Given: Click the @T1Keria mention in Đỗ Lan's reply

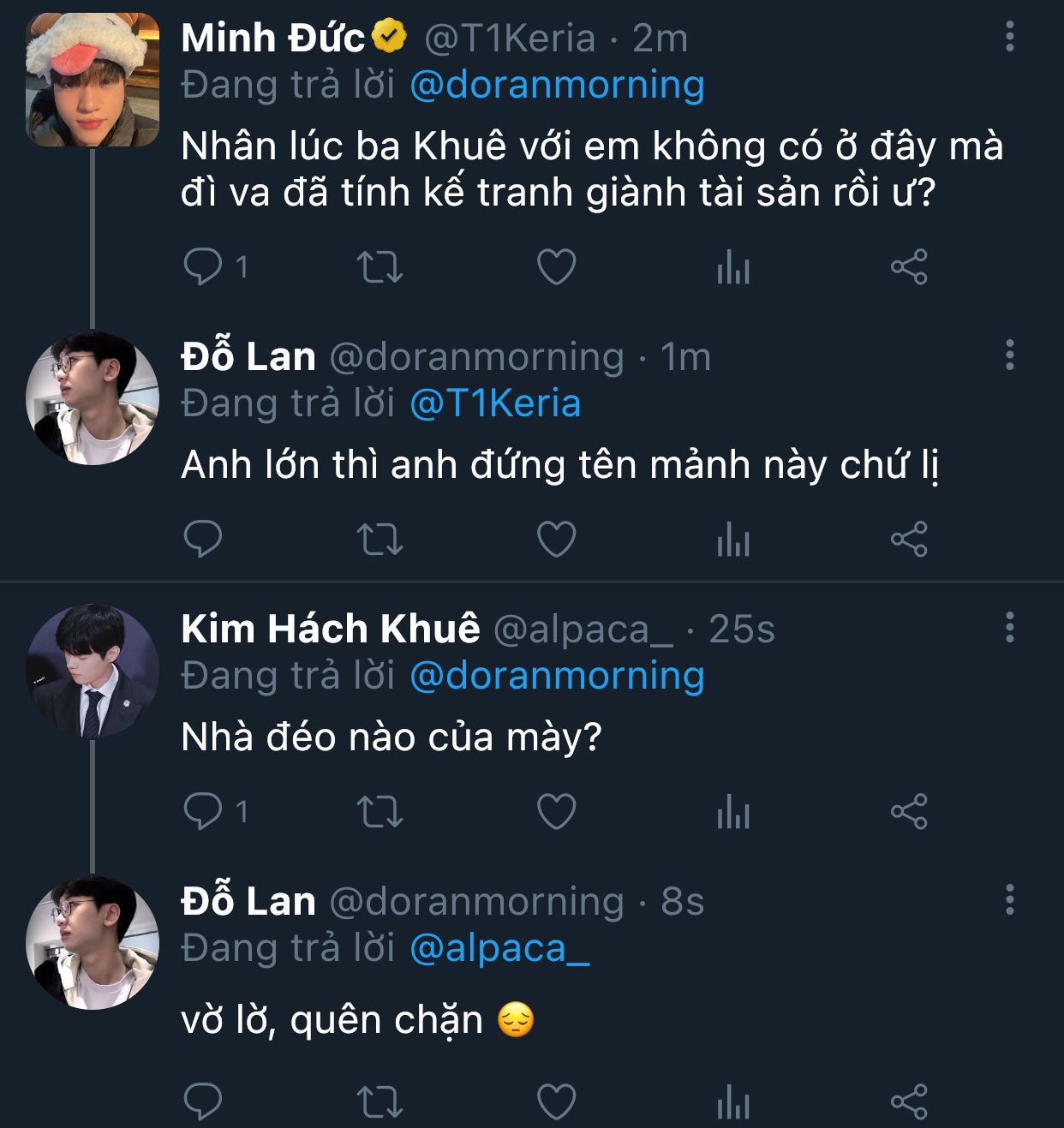Looking at the screenshot, I should click(x=495, y=403).
